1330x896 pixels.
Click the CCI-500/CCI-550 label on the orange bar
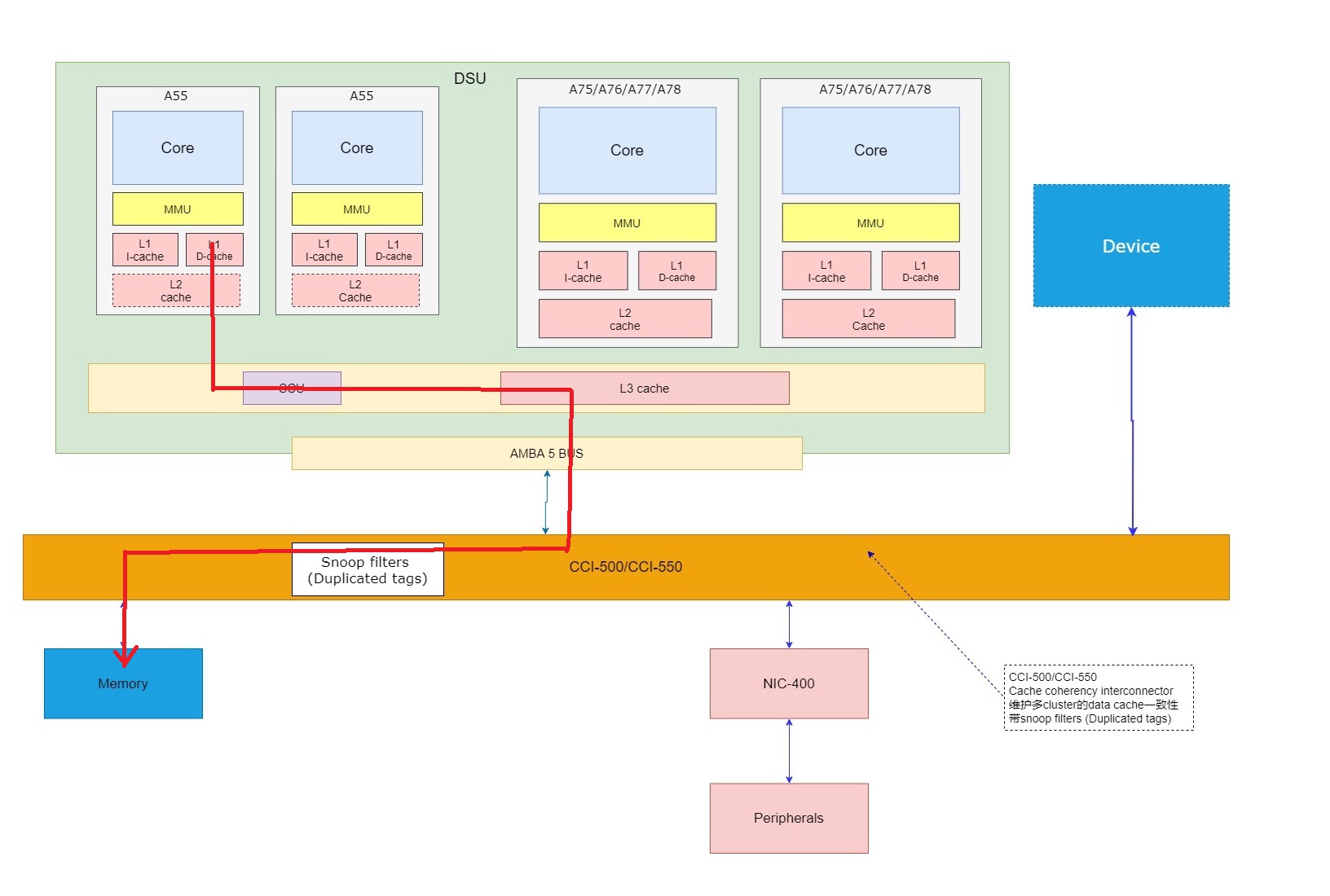626,567
